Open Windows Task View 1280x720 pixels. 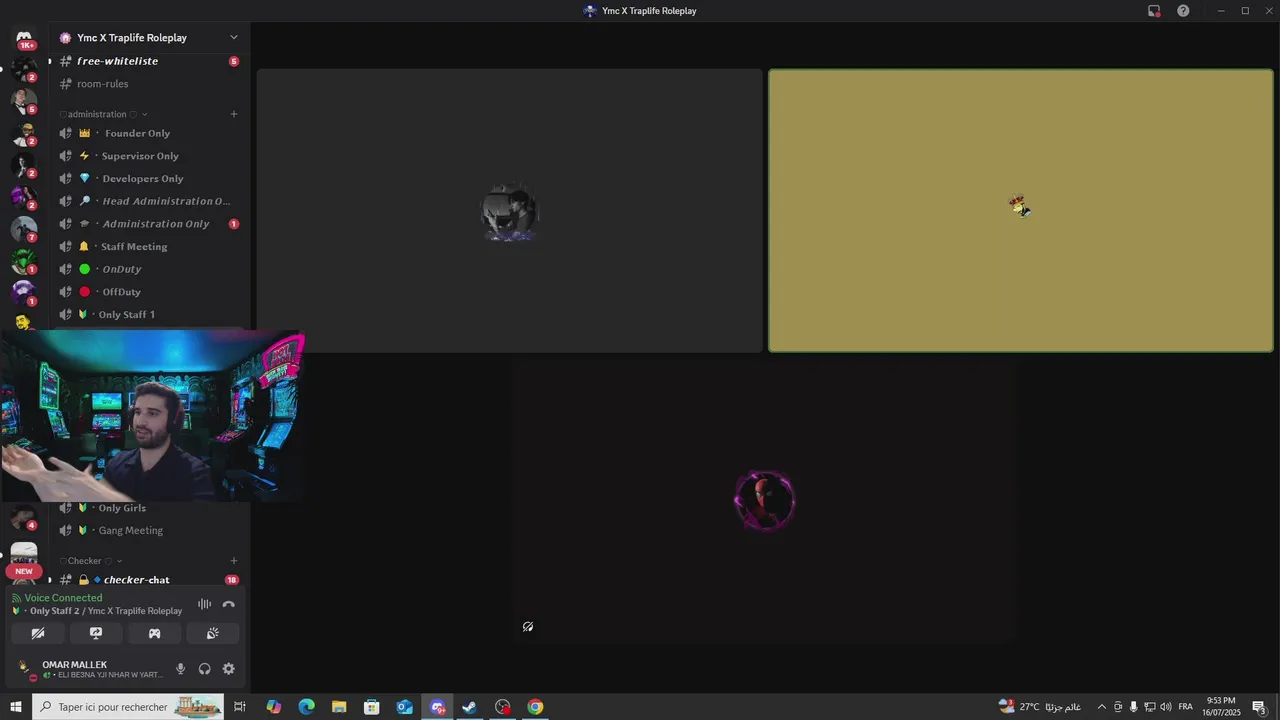tap(240, 707)
